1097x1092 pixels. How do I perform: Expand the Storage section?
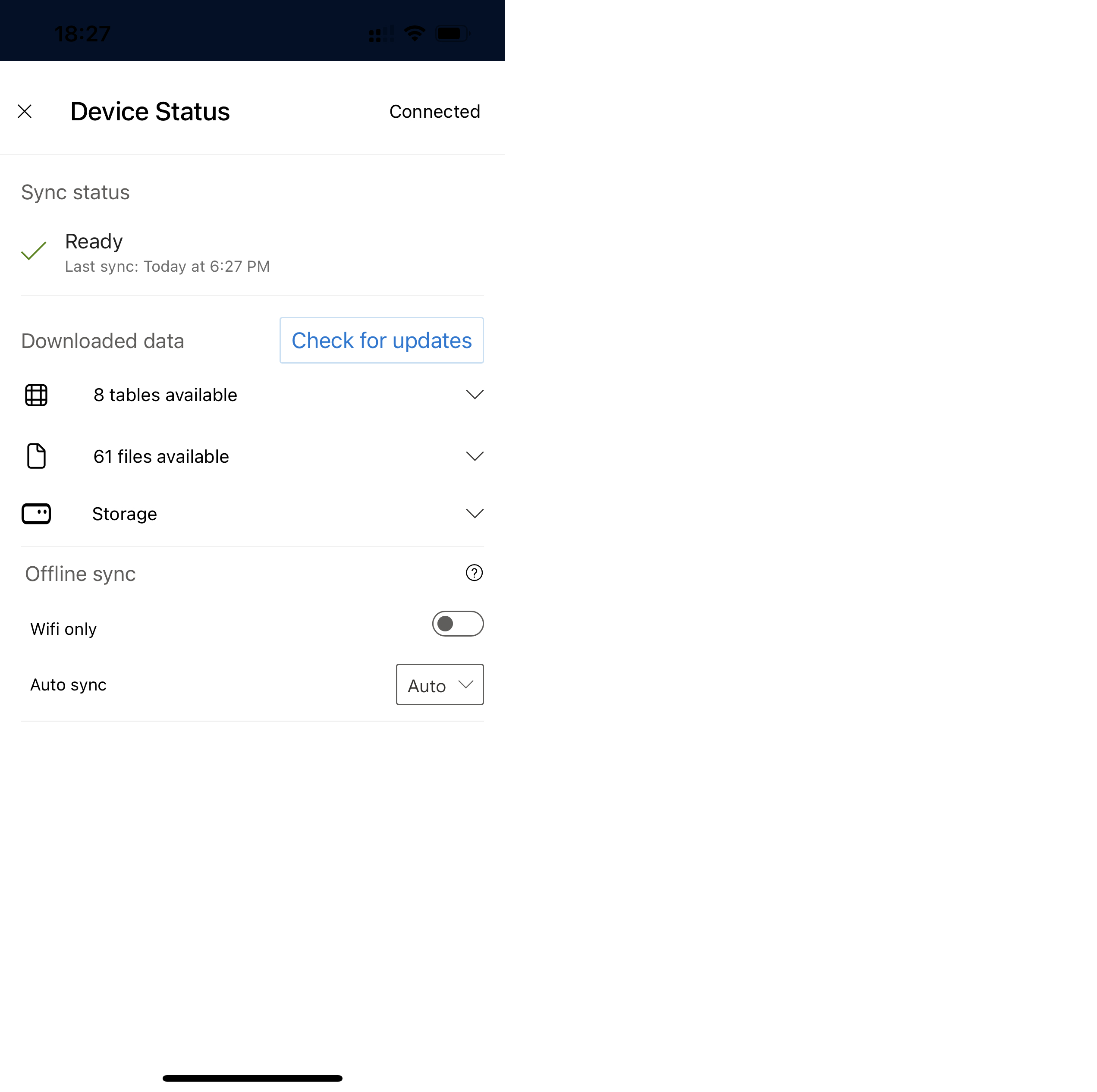click(475, 513)
